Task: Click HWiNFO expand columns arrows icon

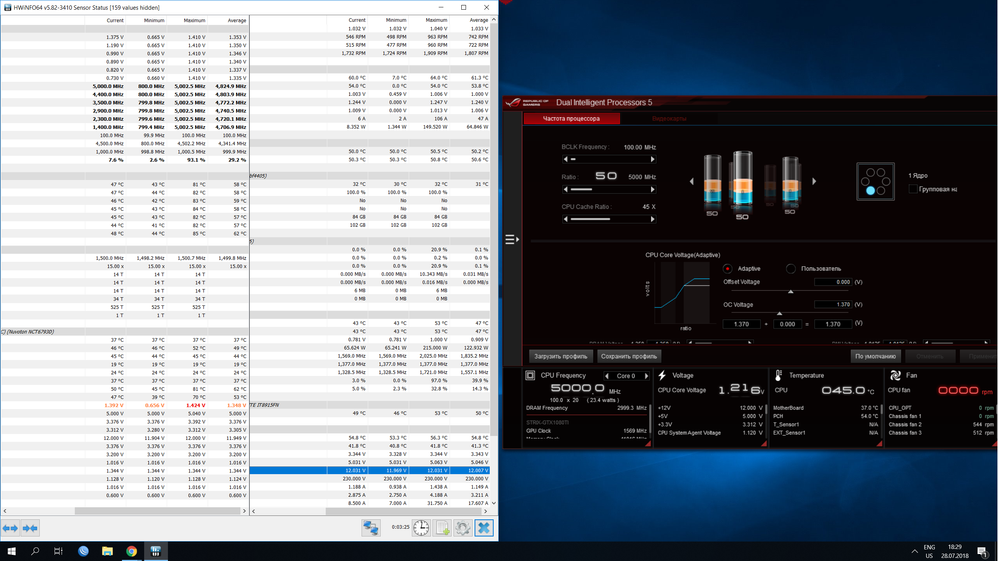Action: click(10, 528)
